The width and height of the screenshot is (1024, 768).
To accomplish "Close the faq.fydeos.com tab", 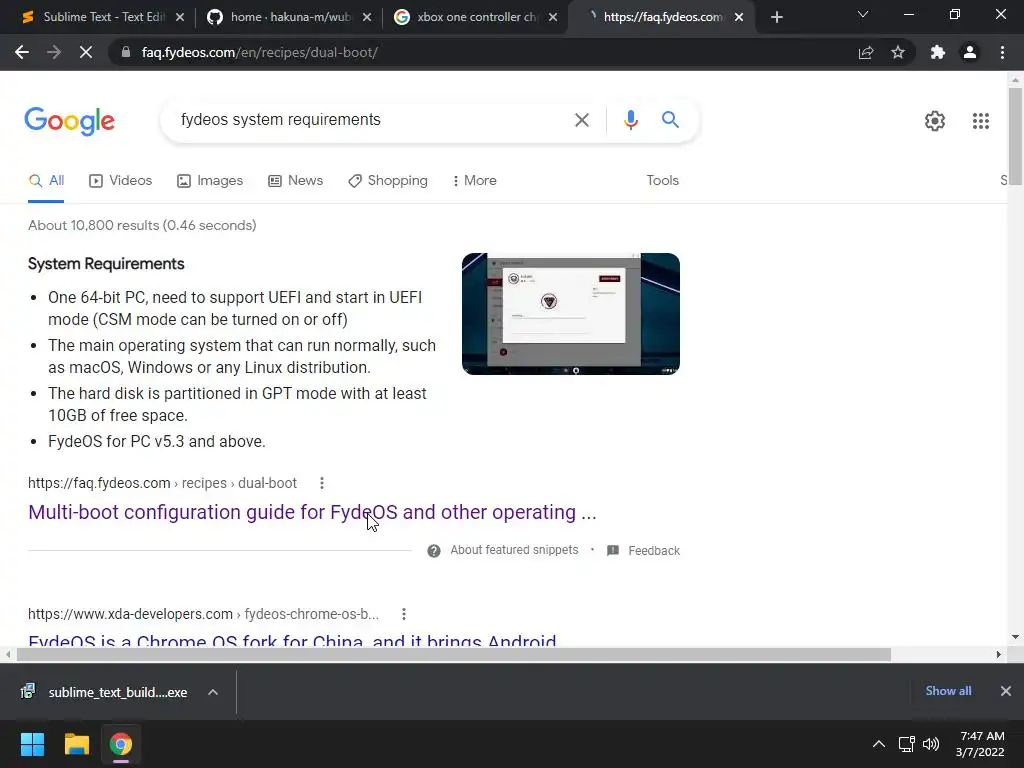I will pos(739,17).
